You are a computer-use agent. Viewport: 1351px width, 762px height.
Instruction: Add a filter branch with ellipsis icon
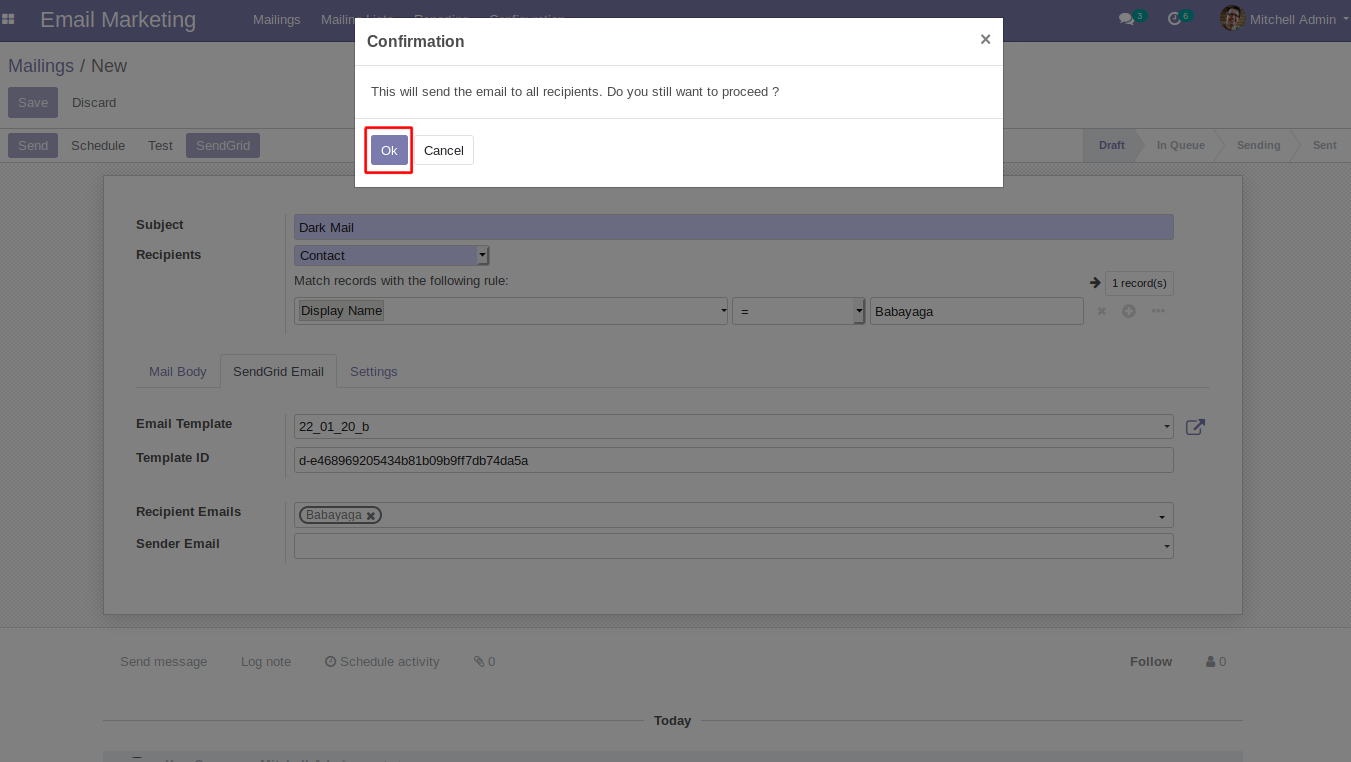1158,311
